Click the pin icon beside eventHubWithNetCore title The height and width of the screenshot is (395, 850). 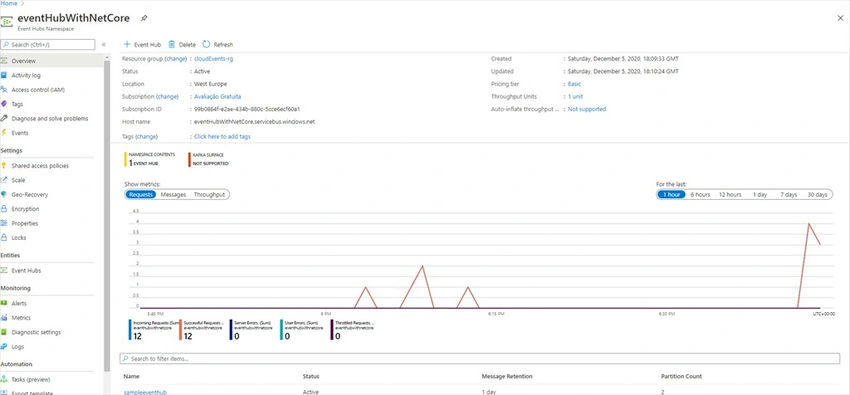(144, 18)
